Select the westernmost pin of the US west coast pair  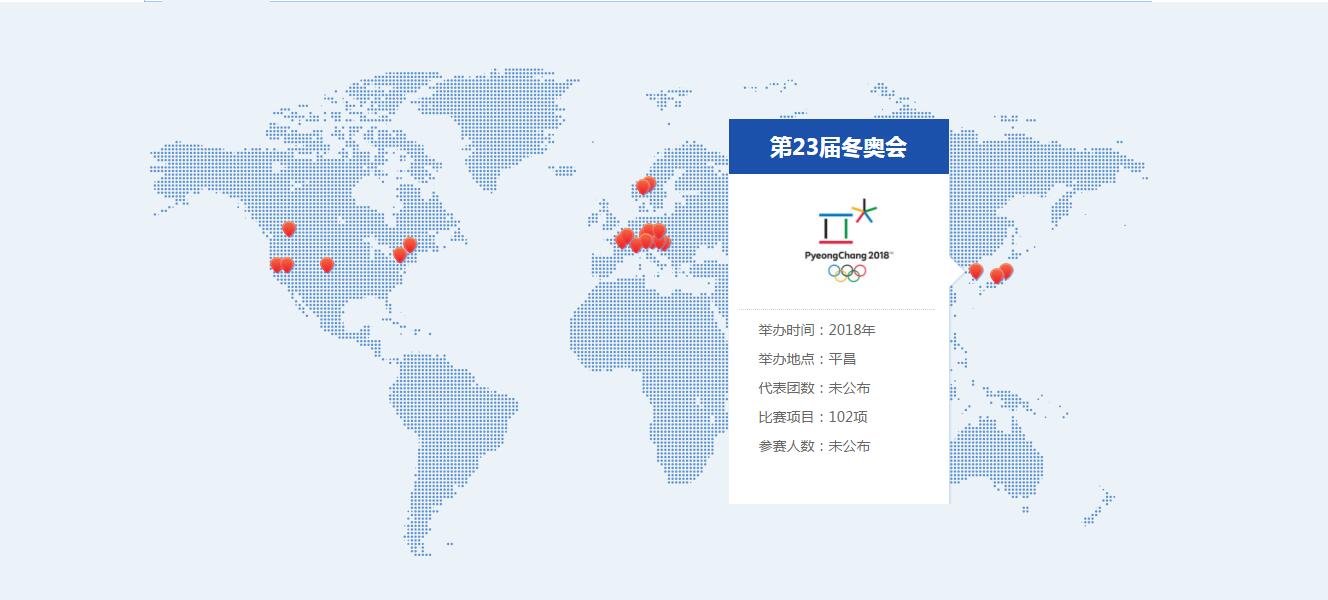[x=277, y=264]
